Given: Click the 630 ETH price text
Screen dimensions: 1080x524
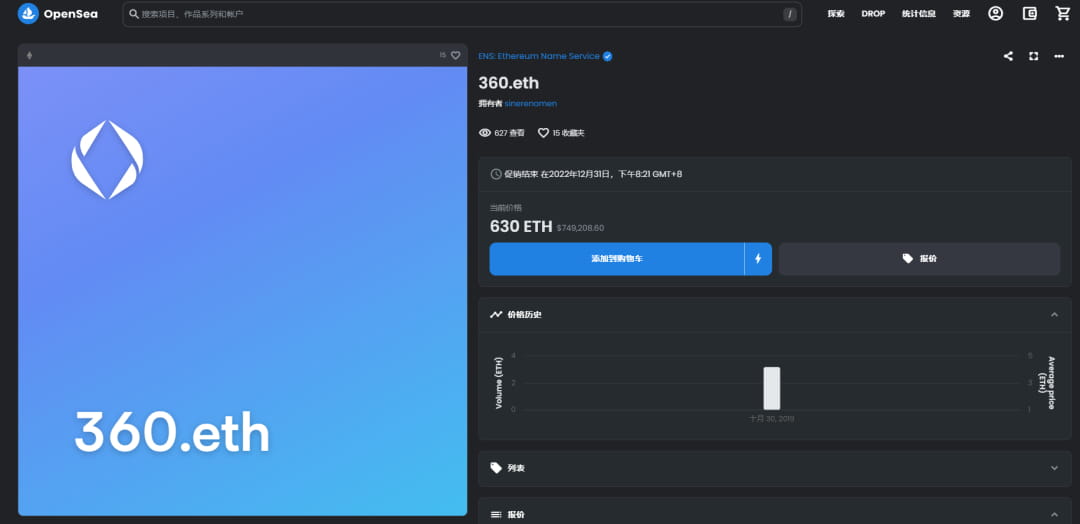Looking at the screenshot, I should pyautogui.click(x=521, y=227).
